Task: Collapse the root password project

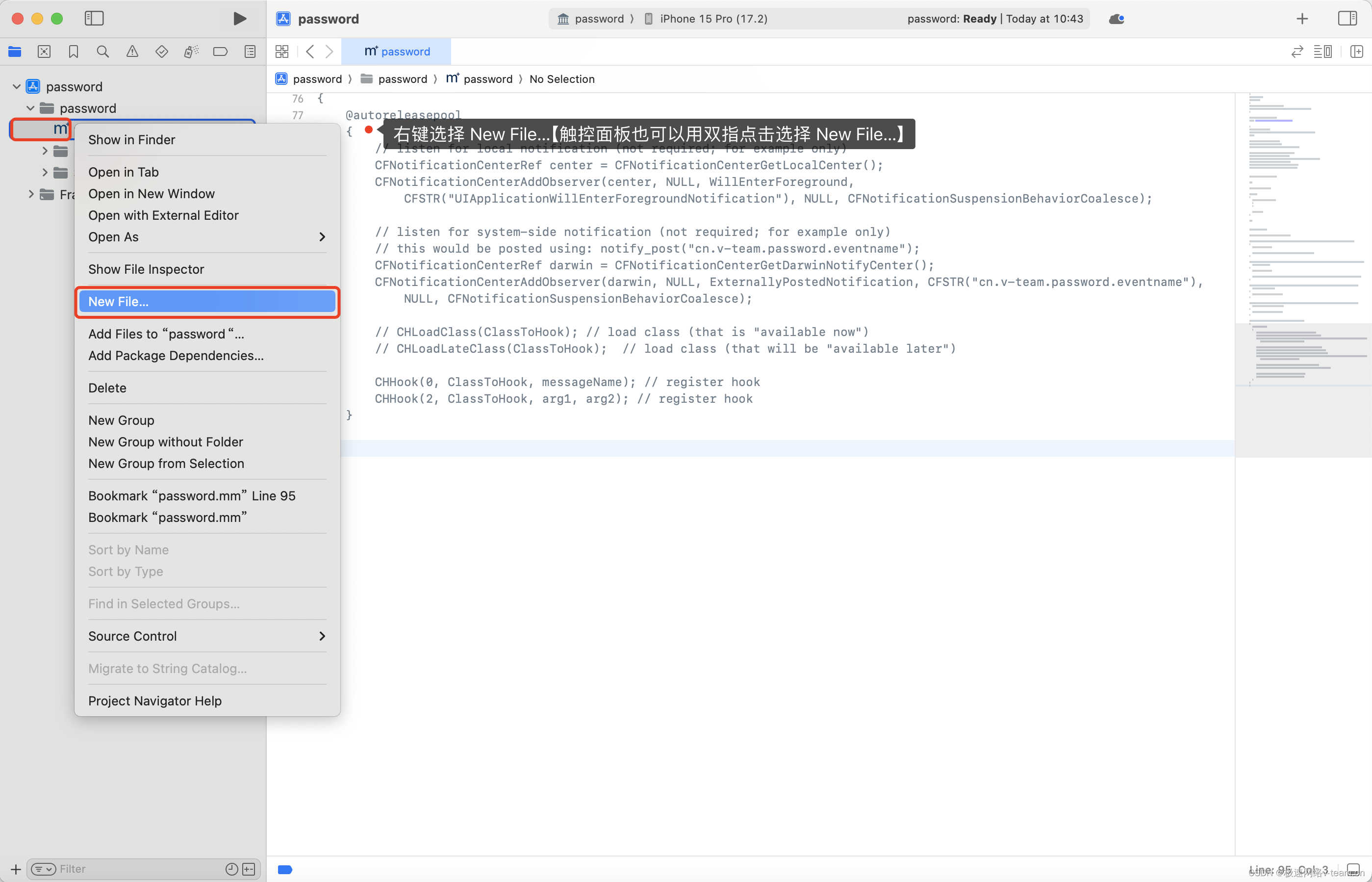Action: point(17,86)
